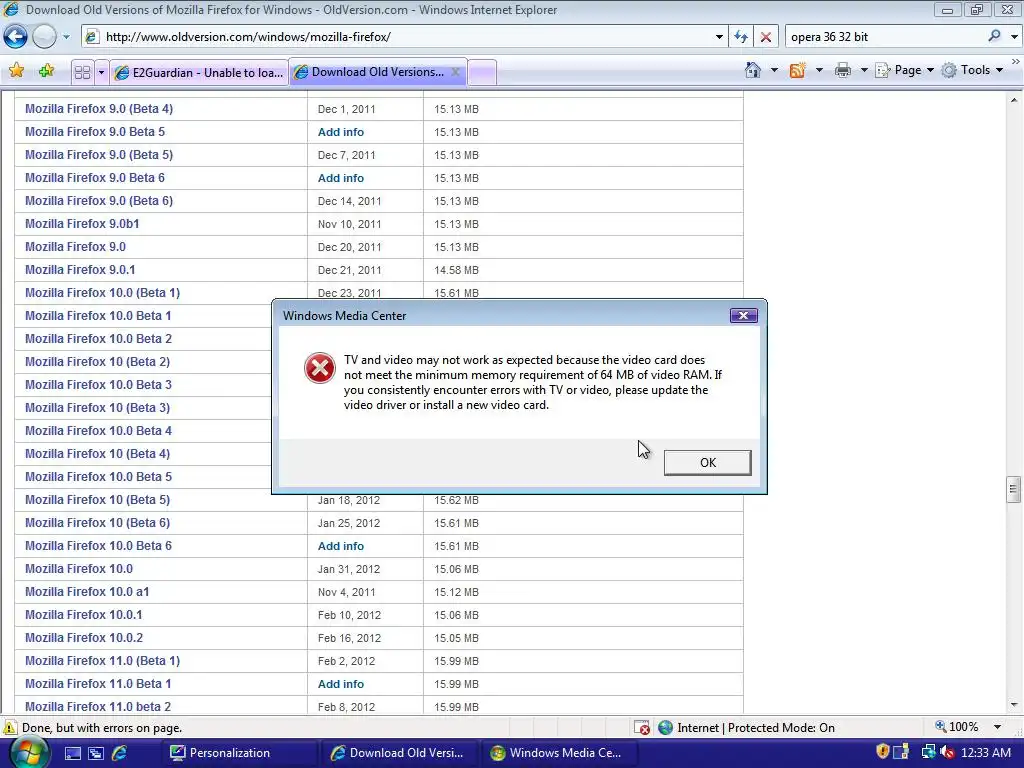This screenshot has height=768, width=1024.
Task: Click the search box with 'opera 36 32 bit'
Action: (885, 37)
